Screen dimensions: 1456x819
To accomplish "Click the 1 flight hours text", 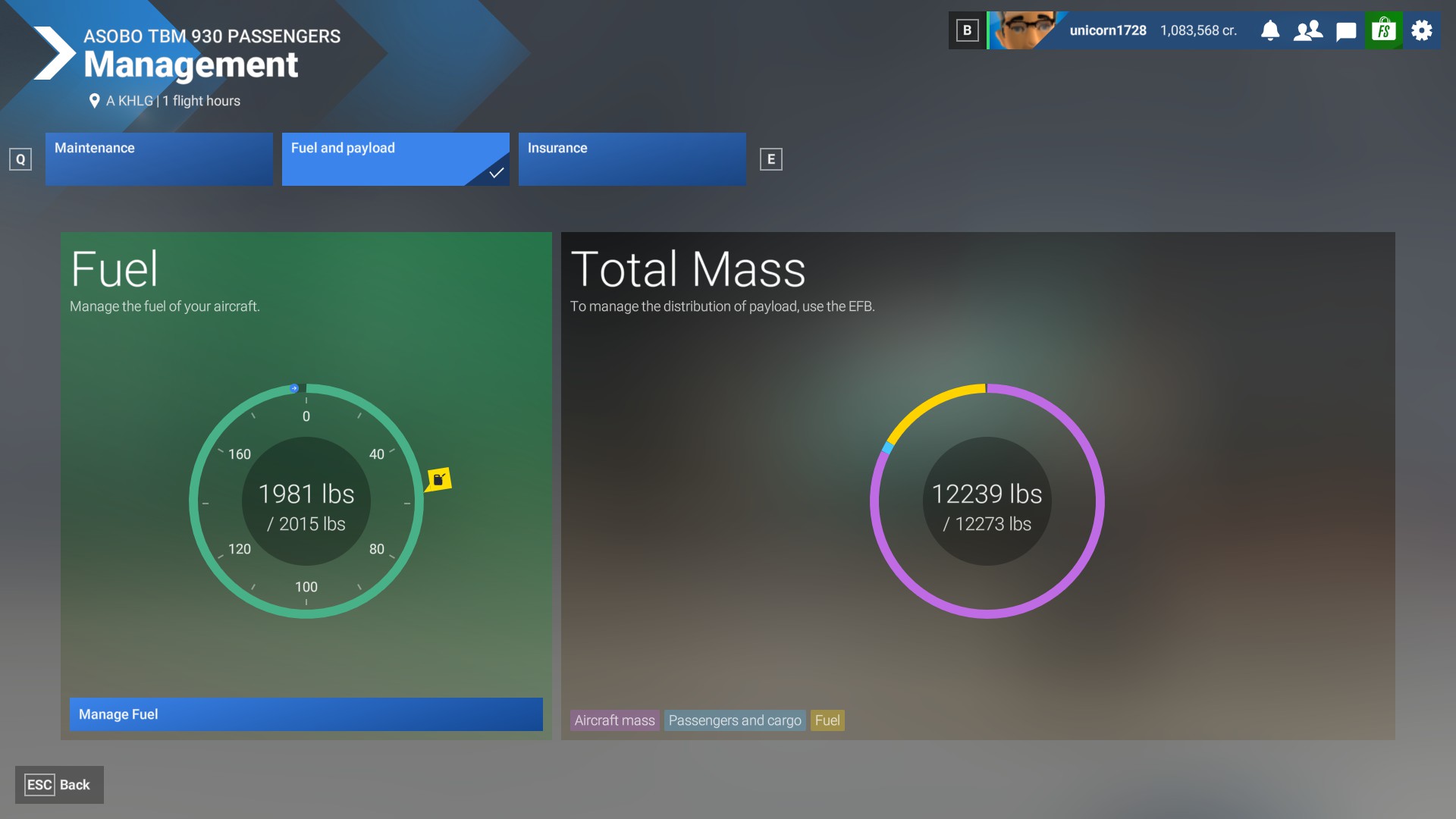I will [201, 101].
